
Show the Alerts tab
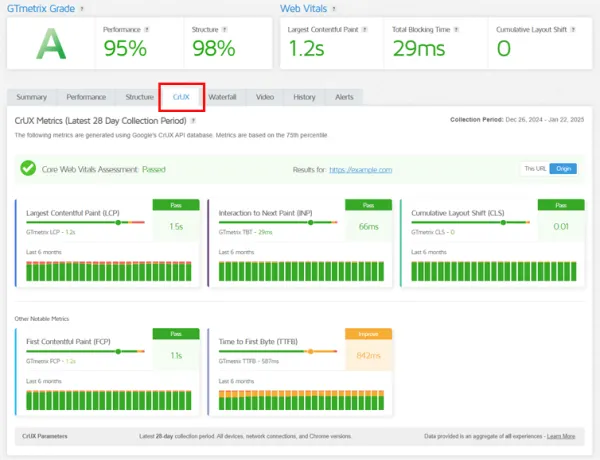point(344,97)
